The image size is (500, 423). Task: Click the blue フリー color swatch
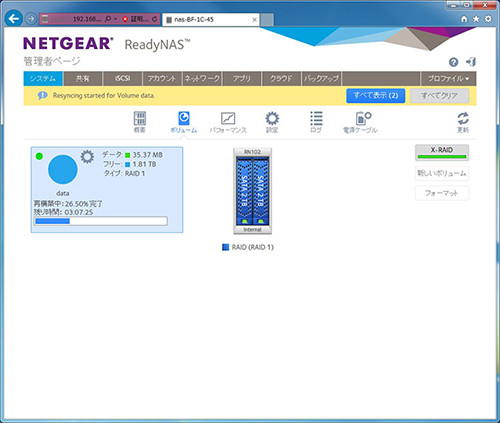(x=127, y=164)
